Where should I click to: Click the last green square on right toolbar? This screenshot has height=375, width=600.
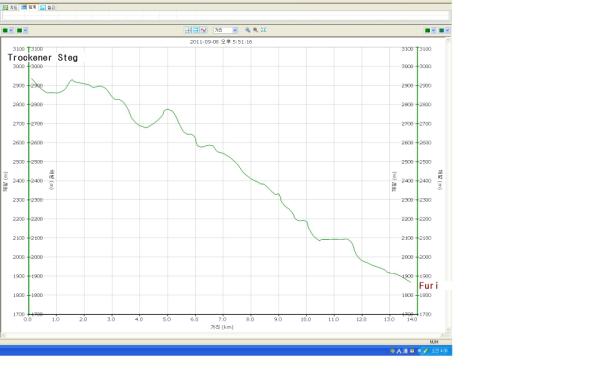(x=442, y=30)
